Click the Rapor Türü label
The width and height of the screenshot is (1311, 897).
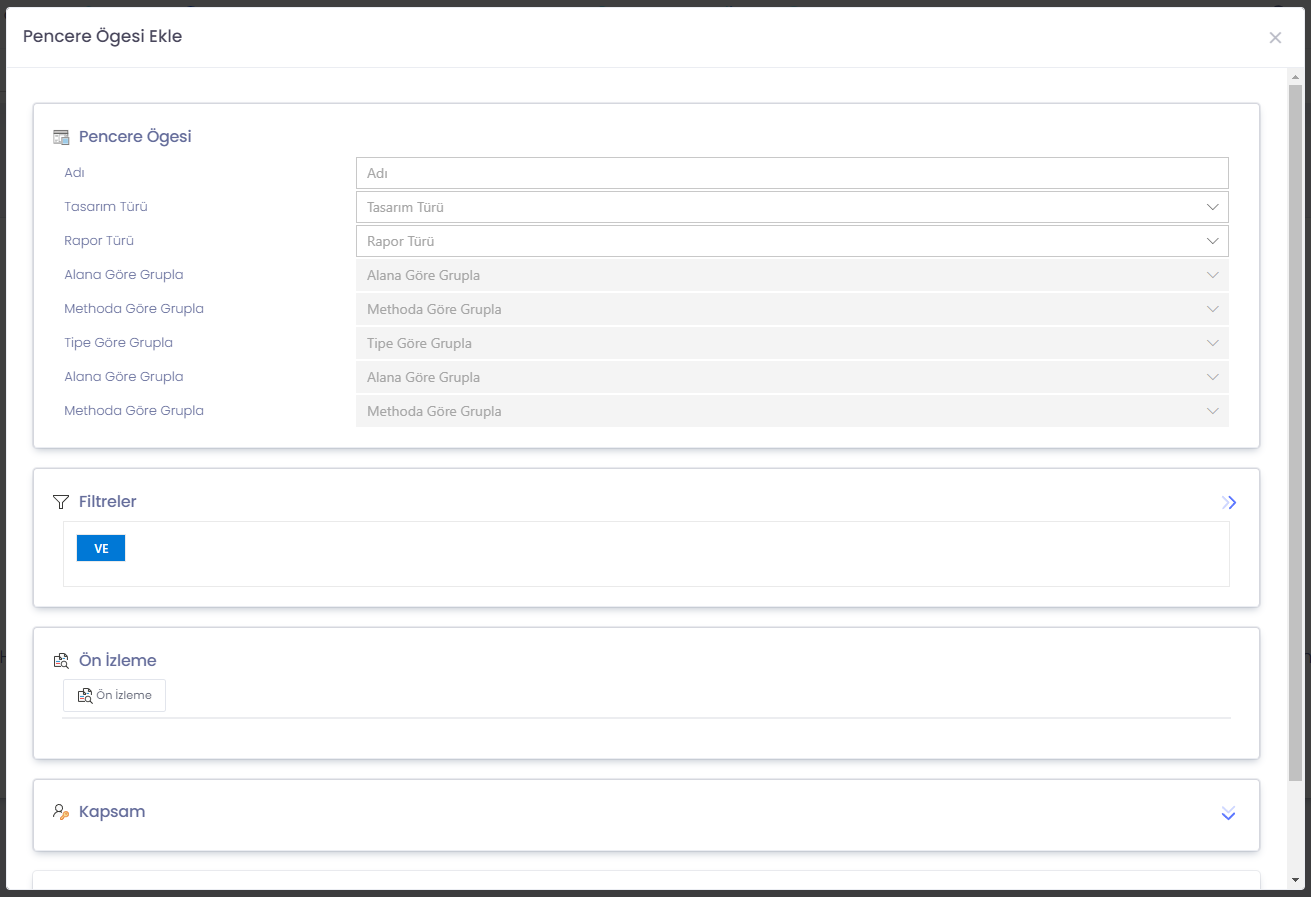click(x=99, y=241)
